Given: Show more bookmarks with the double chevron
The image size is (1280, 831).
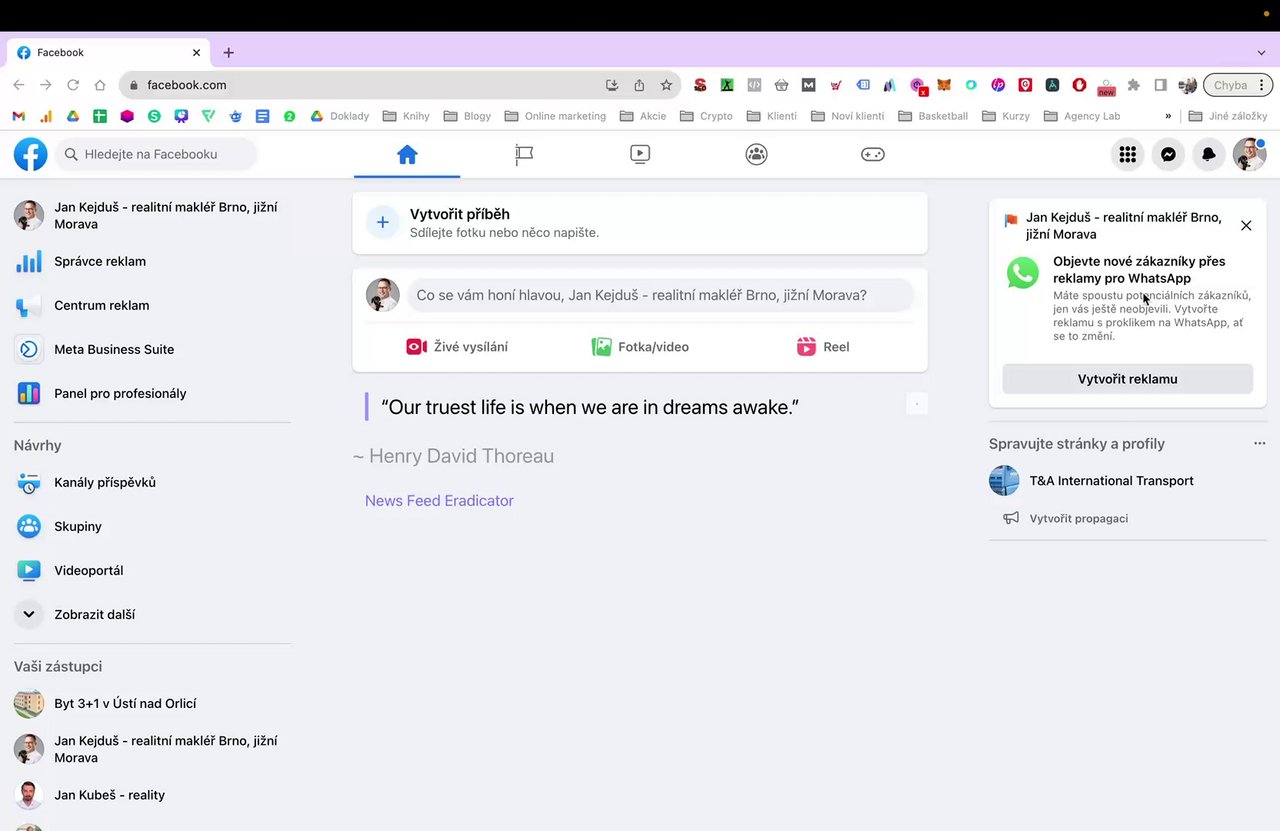Looking at the screenshot, I should [1168, 116].
